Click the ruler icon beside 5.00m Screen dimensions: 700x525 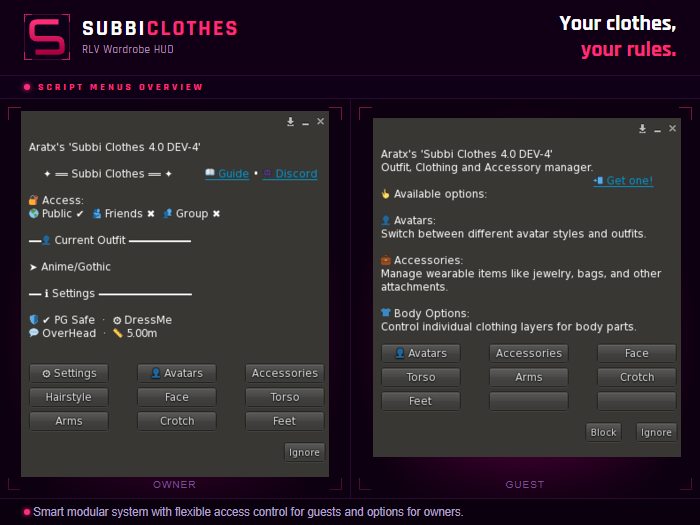[117, 333]
